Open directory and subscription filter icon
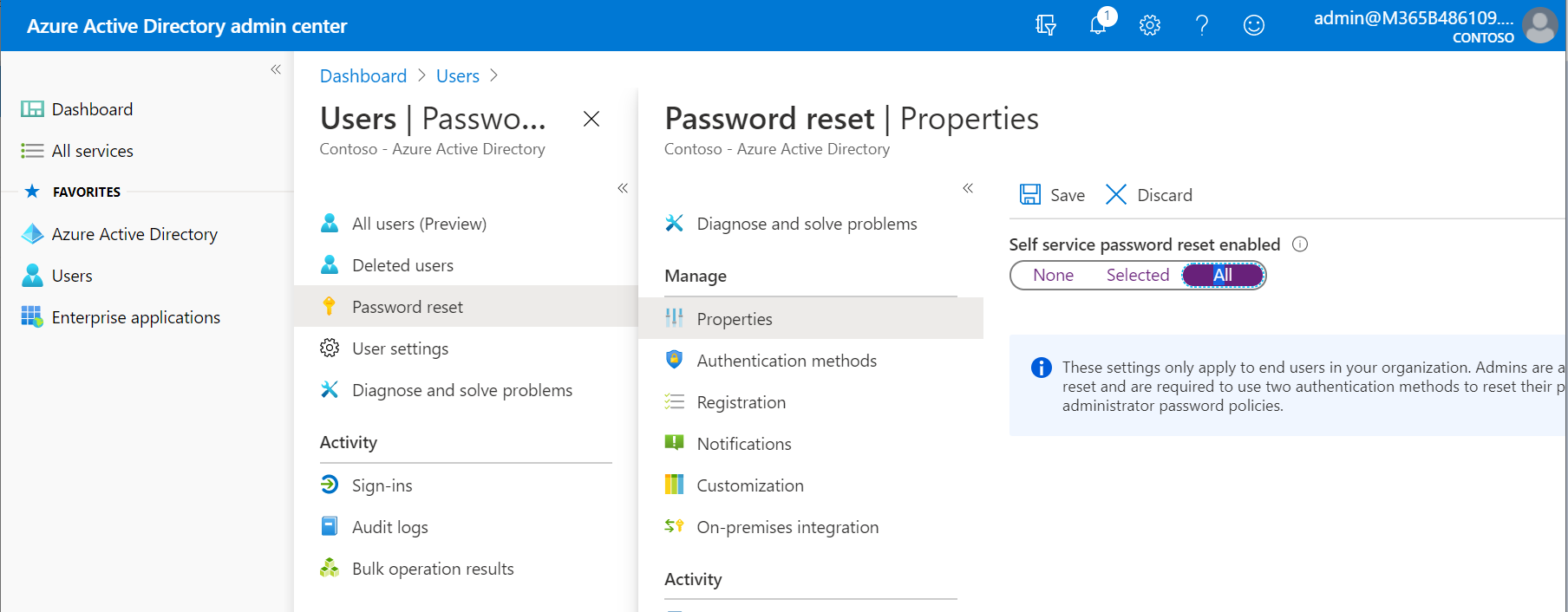 [x=1046, y=25]
